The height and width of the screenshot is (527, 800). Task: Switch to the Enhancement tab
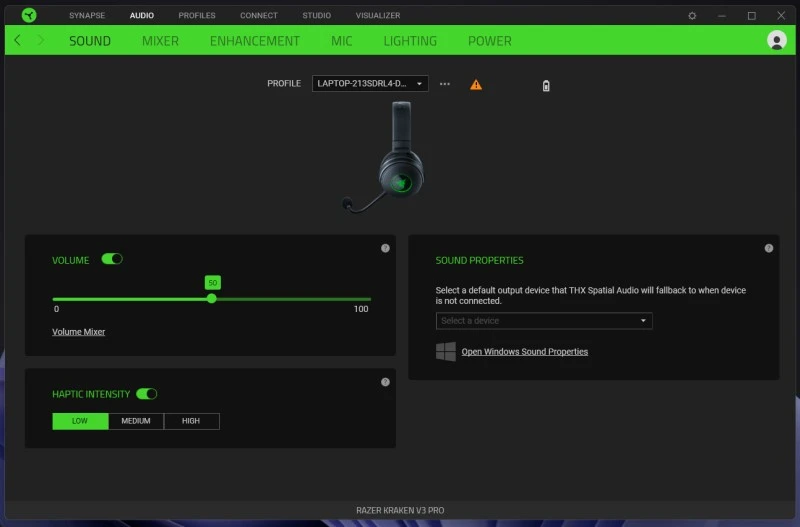[x=254, y=41]
